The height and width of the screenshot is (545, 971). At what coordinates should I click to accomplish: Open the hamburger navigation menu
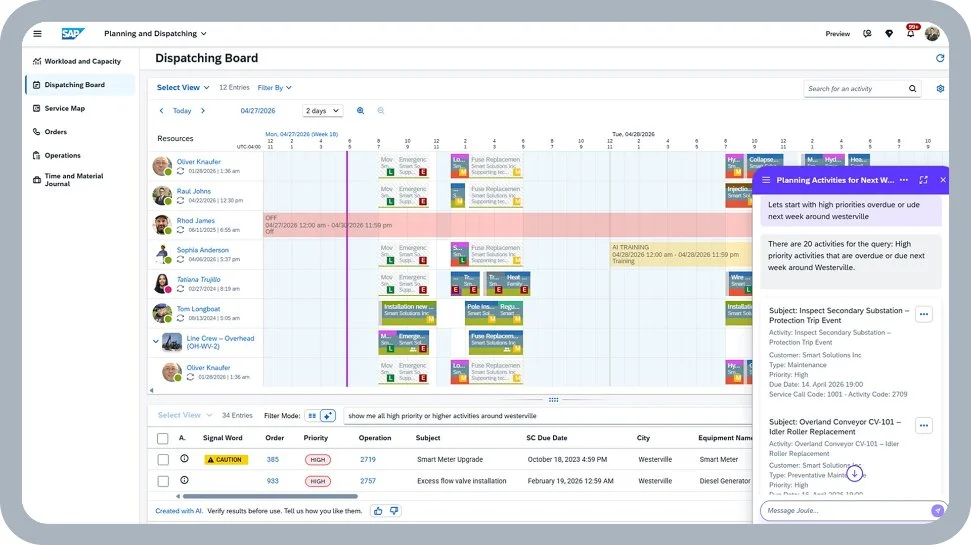(x=37, y=33)
